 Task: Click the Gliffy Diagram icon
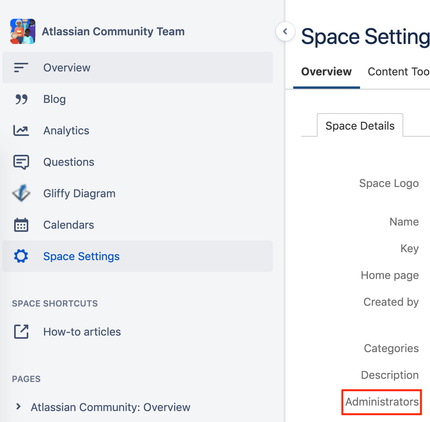[21, 193]
